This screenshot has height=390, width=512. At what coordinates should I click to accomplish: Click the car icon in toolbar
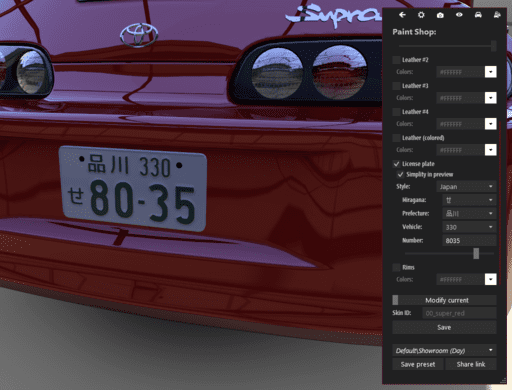[x=478, y=15]
